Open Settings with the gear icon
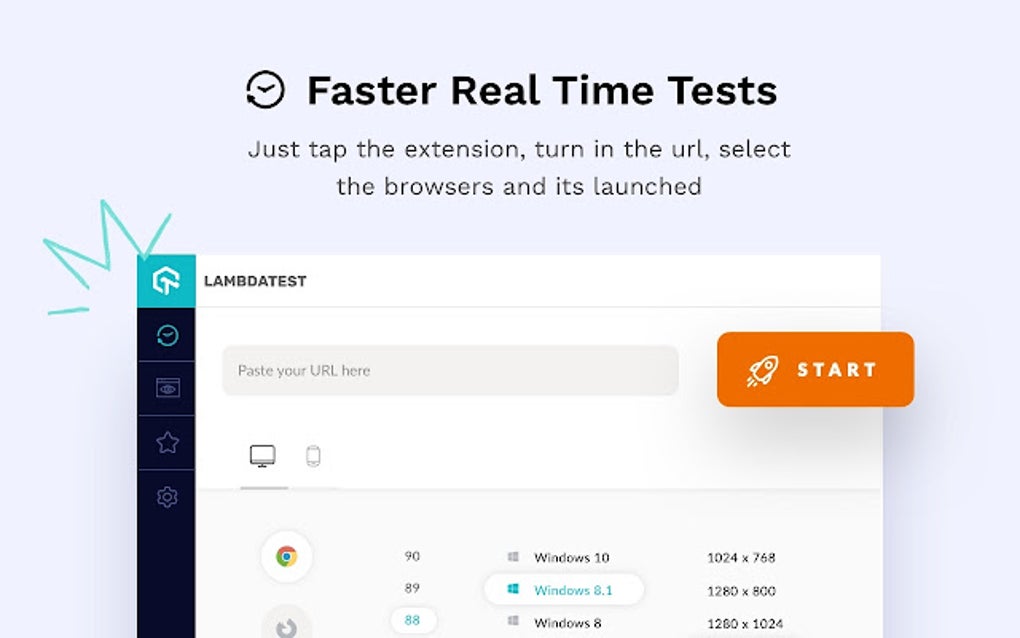This screenshot has width=1020, height=638. pos(168,496)
